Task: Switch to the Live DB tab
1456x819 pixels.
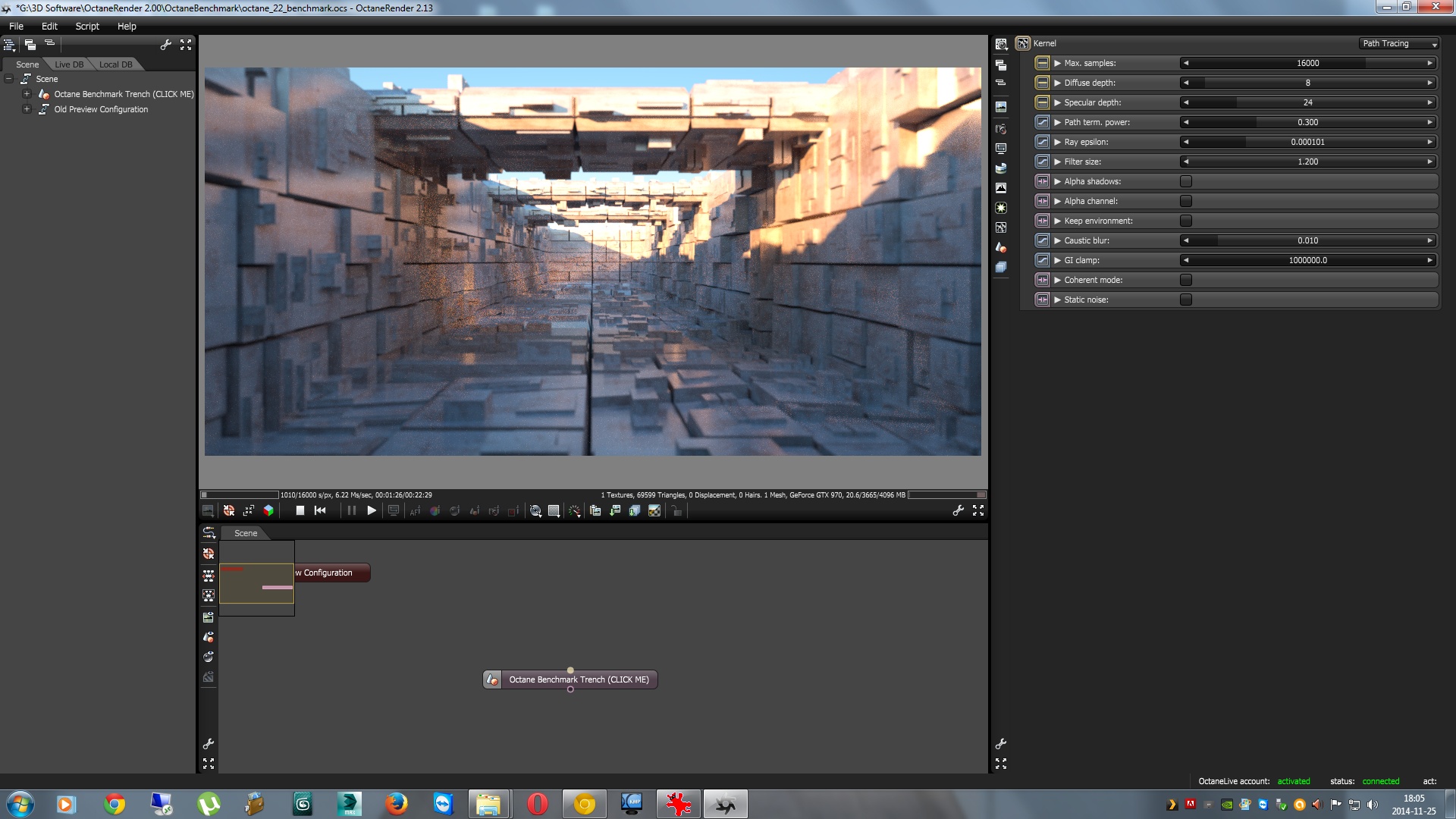Action: (69, 64)
